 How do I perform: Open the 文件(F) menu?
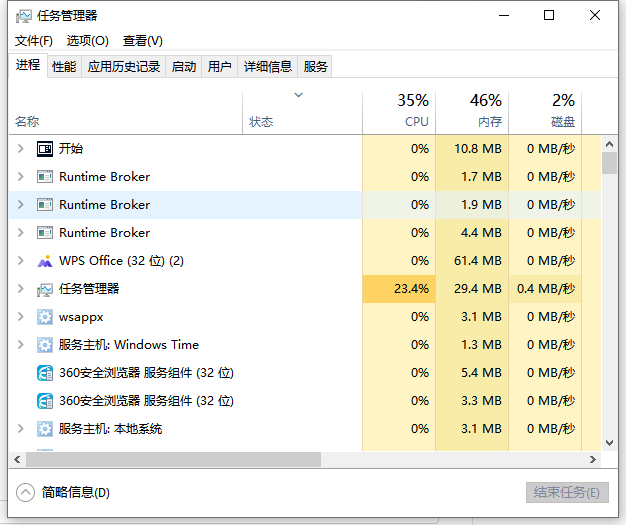coord(33,40)
